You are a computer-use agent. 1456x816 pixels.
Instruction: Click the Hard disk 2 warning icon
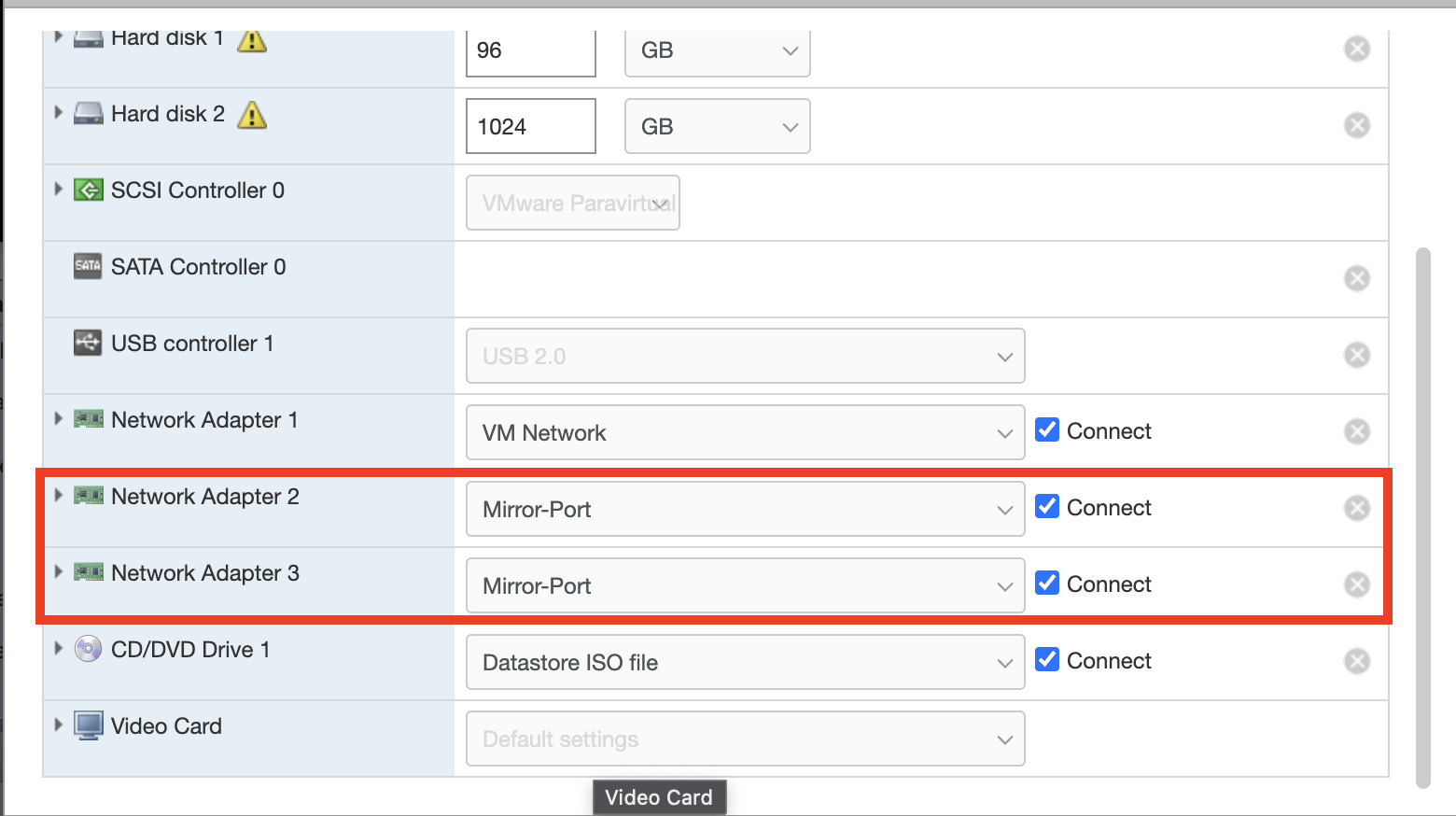coord(251,115)
